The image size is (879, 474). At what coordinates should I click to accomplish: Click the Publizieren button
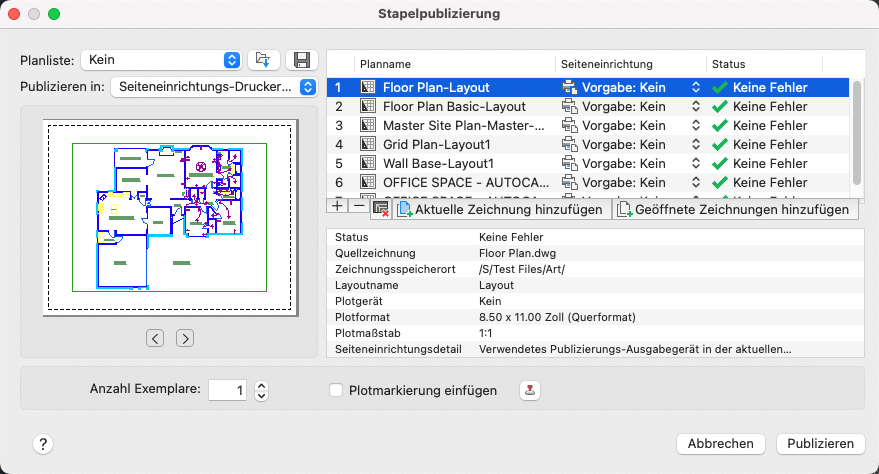pos(821,444)
